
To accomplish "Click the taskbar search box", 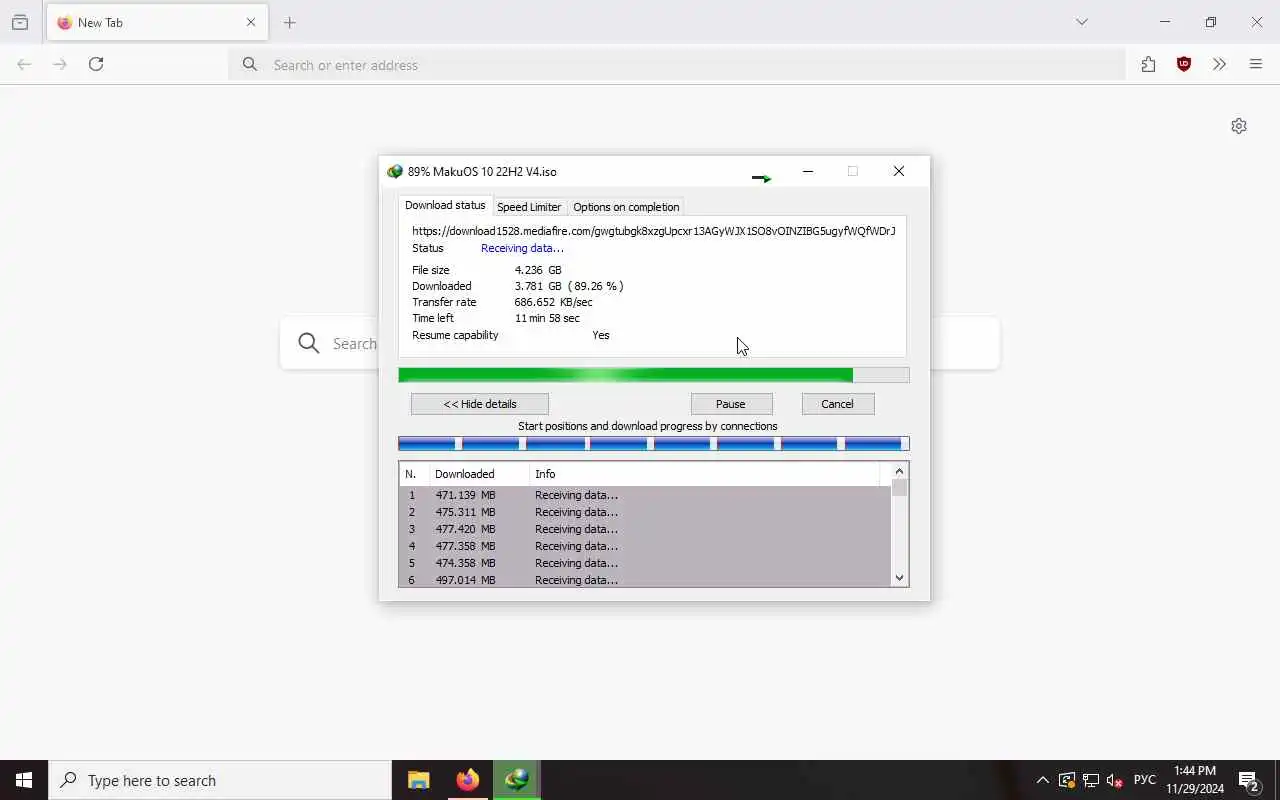I will point(220,780).
